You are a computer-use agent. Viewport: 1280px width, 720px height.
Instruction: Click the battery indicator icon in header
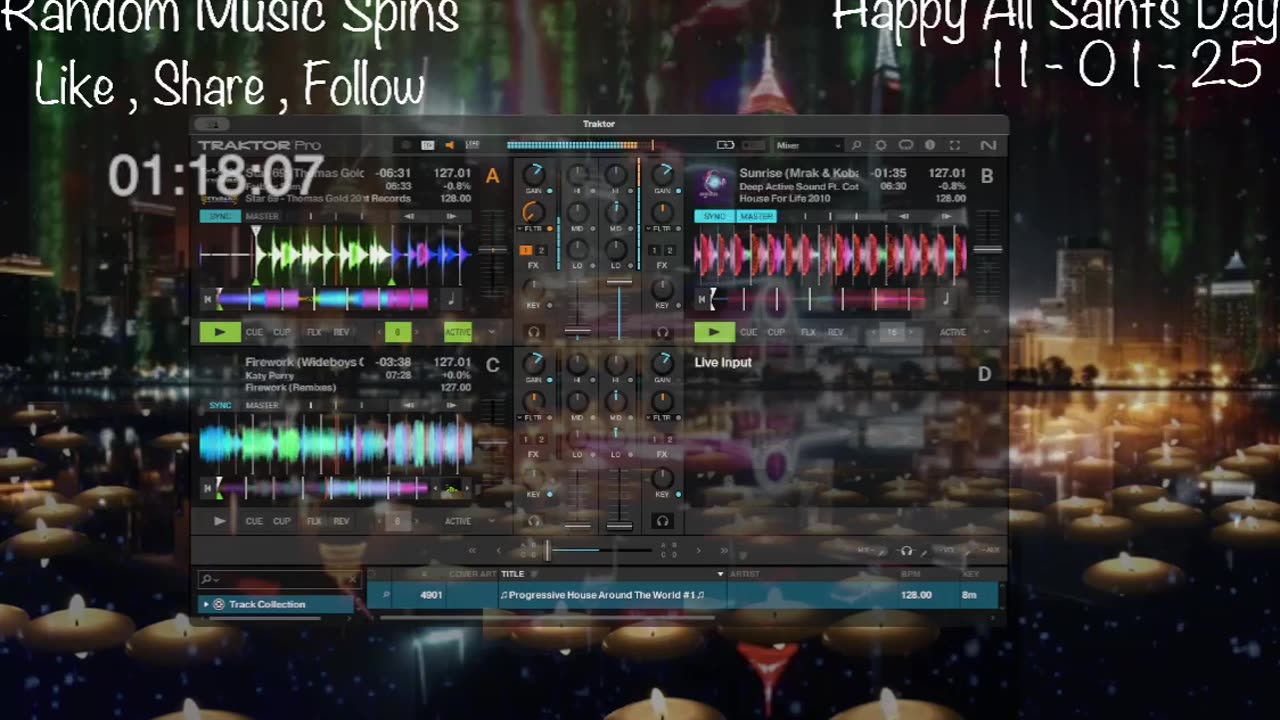pos(726,145)
